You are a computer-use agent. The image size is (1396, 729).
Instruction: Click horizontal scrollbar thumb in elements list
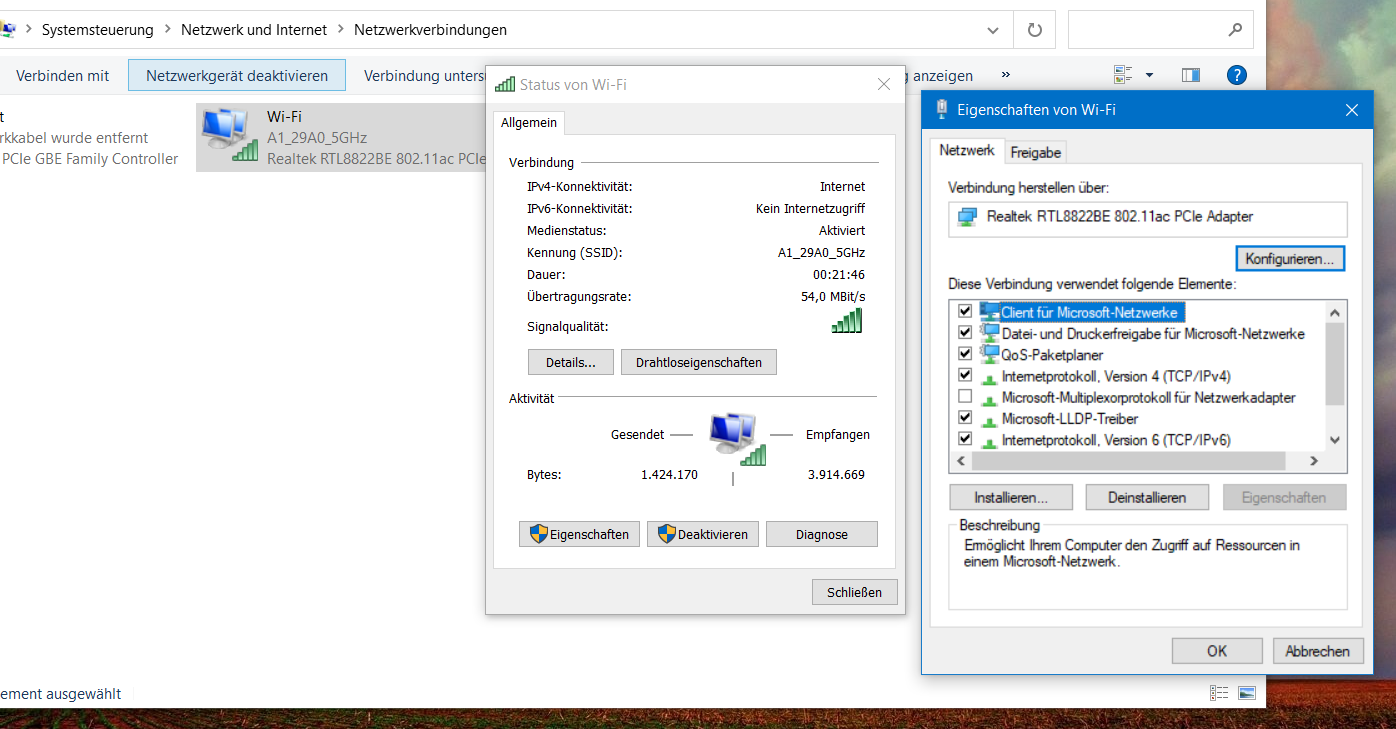tap(1128, 461)
